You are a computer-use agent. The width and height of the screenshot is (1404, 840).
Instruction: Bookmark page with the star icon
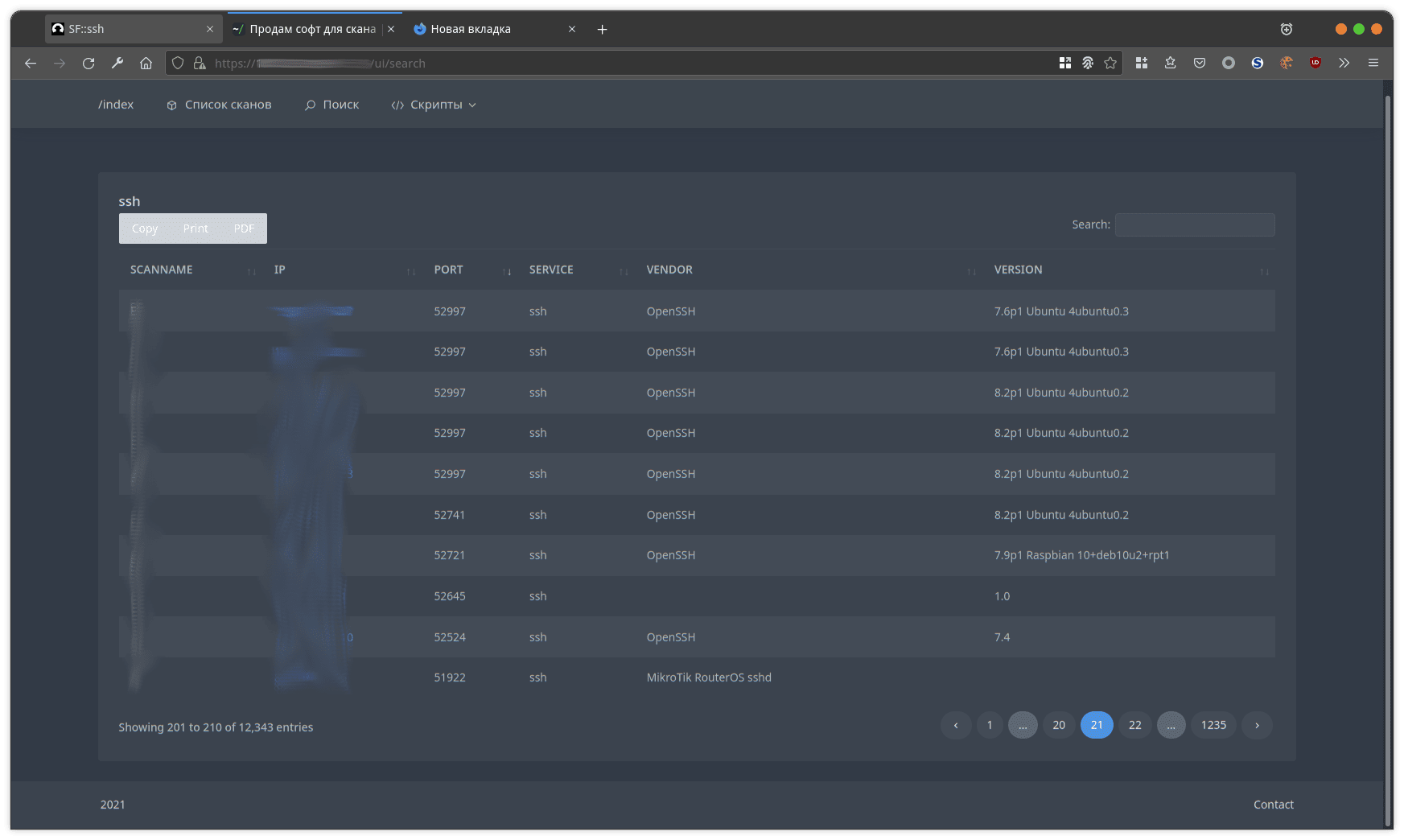[1110, 64]
